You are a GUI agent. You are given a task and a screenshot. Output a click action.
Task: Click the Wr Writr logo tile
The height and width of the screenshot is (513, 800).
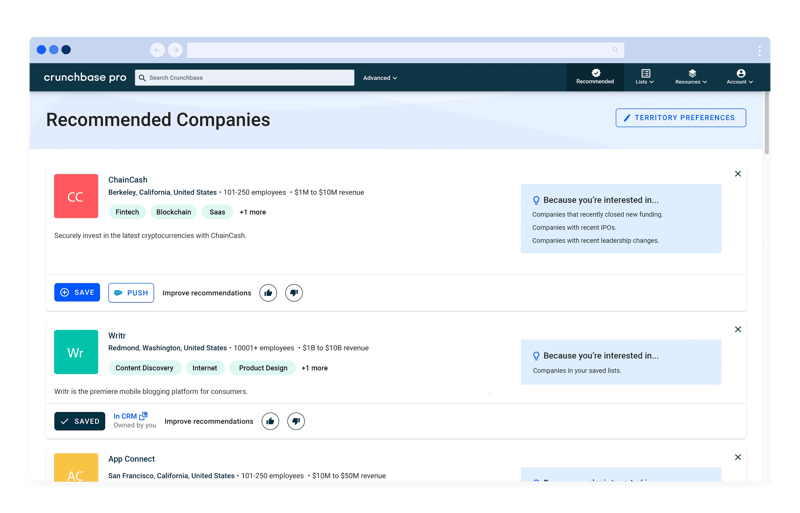tap(76, 352)
